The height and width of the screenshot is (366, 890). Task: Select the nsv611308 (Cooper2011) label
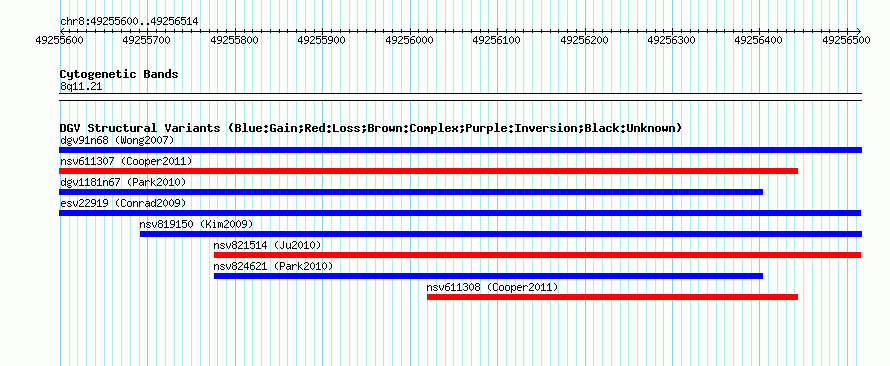click(493, 287)
